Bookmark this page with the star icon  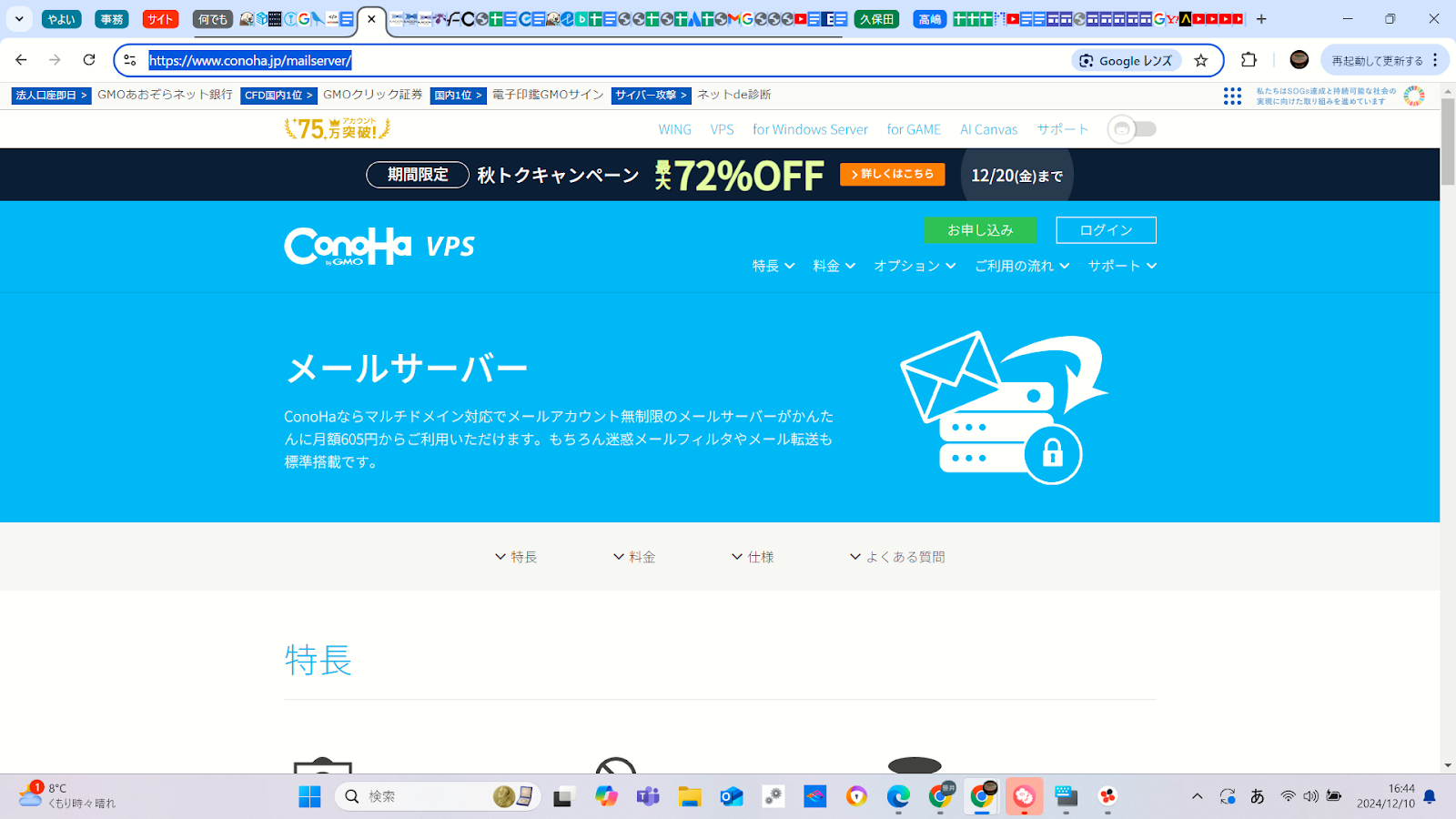pos(1201,60)
